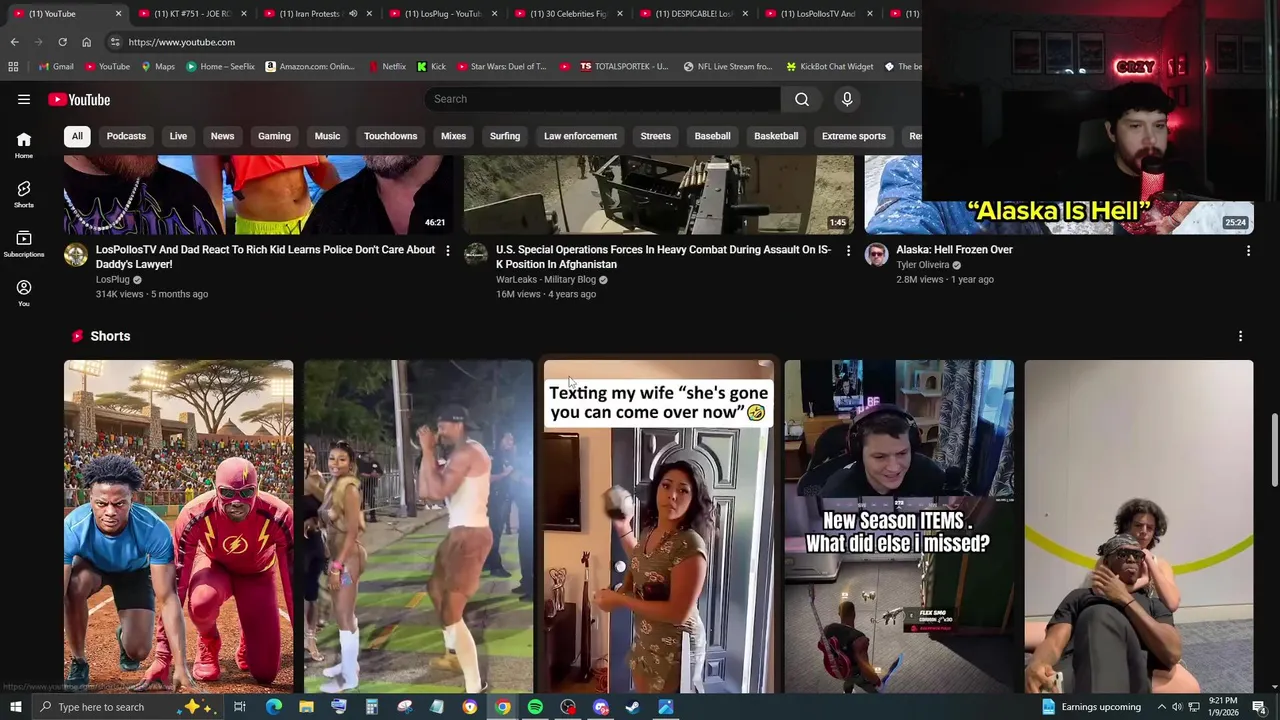Screen dimensions: 1280x720
Task: Open LosPlug channel avatar
Action: pos(76,254)
